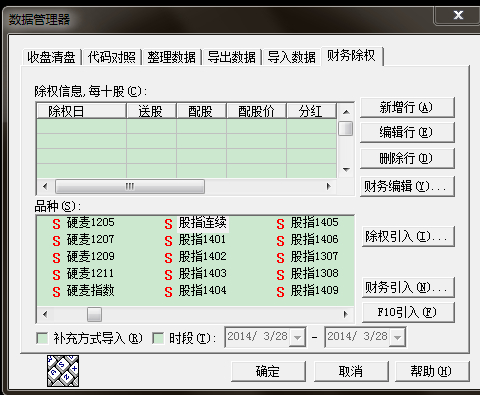Click the red S icon beside 股指1403

[168, 275]
